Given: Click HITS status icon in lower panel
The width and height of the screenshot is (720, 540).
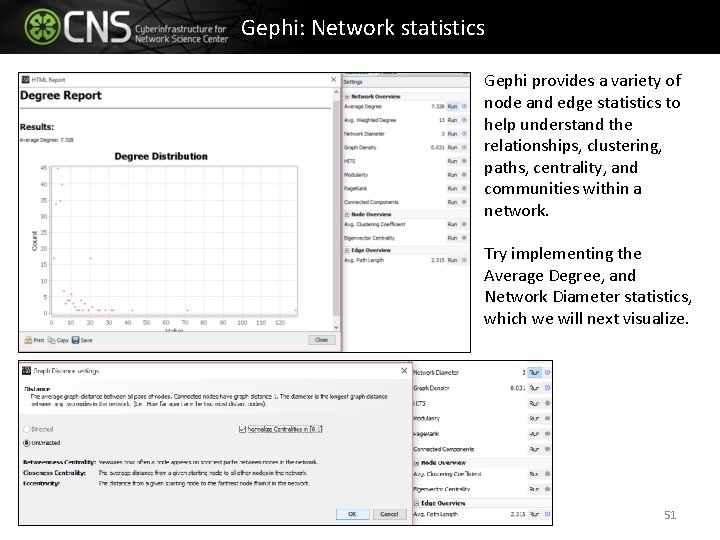Looking at the screenshot, I should (547, 403).
